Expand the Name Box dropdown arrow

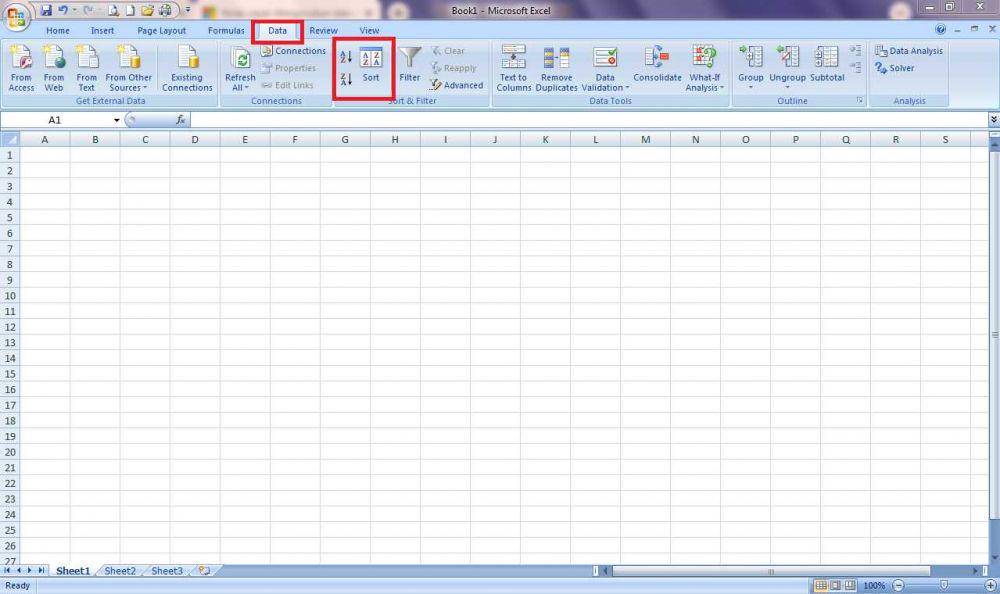pos(117,120)
